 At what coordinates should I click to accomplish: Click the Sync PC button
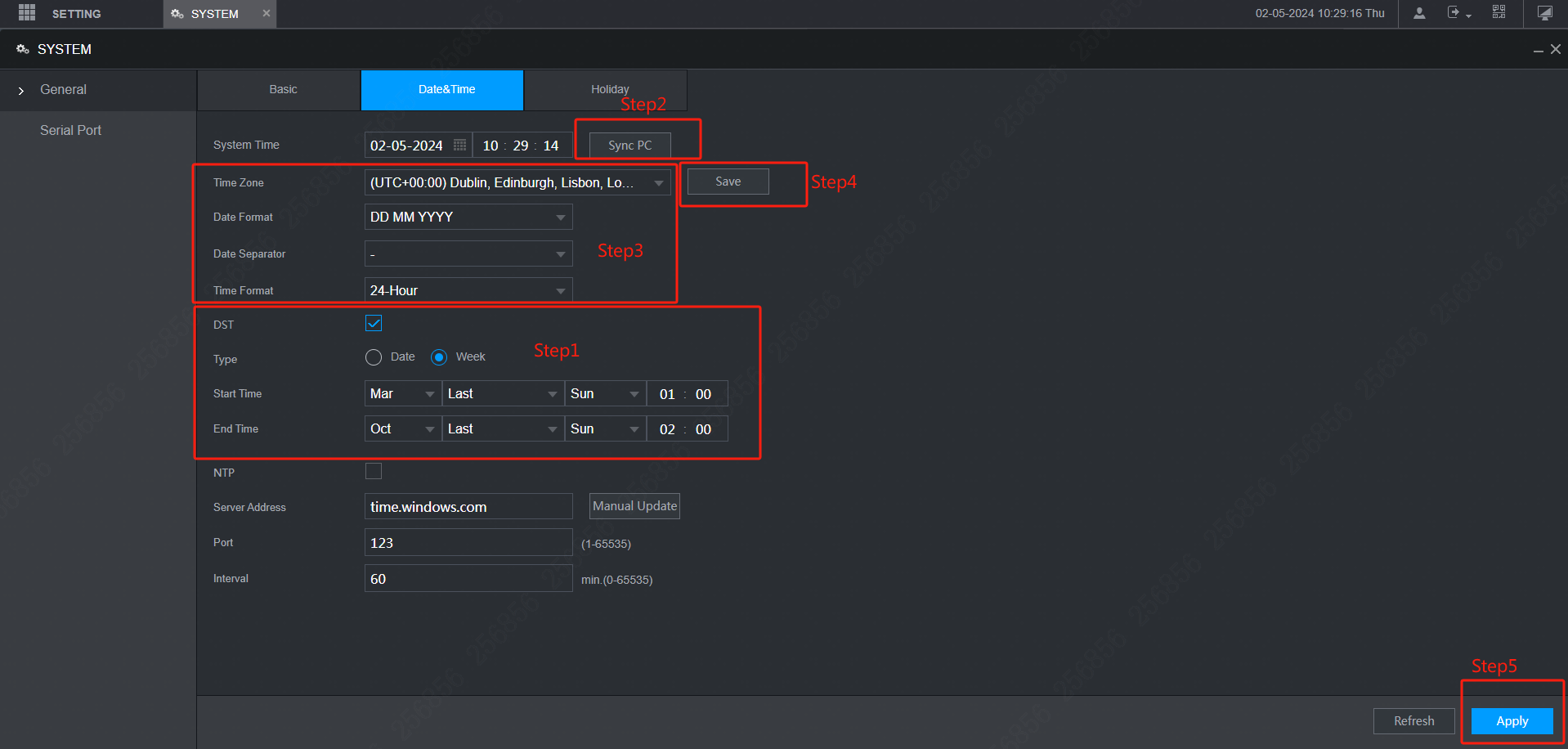coord(629,145)
